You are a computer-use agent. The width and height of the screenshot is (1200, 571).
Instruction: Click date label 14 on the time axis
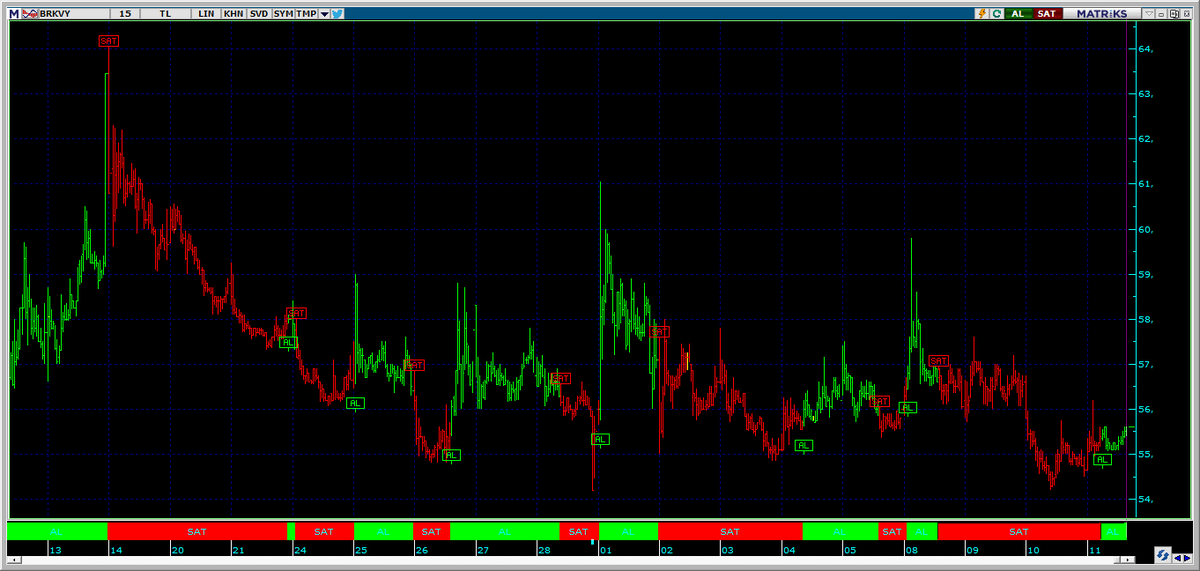tap(117, 550)
